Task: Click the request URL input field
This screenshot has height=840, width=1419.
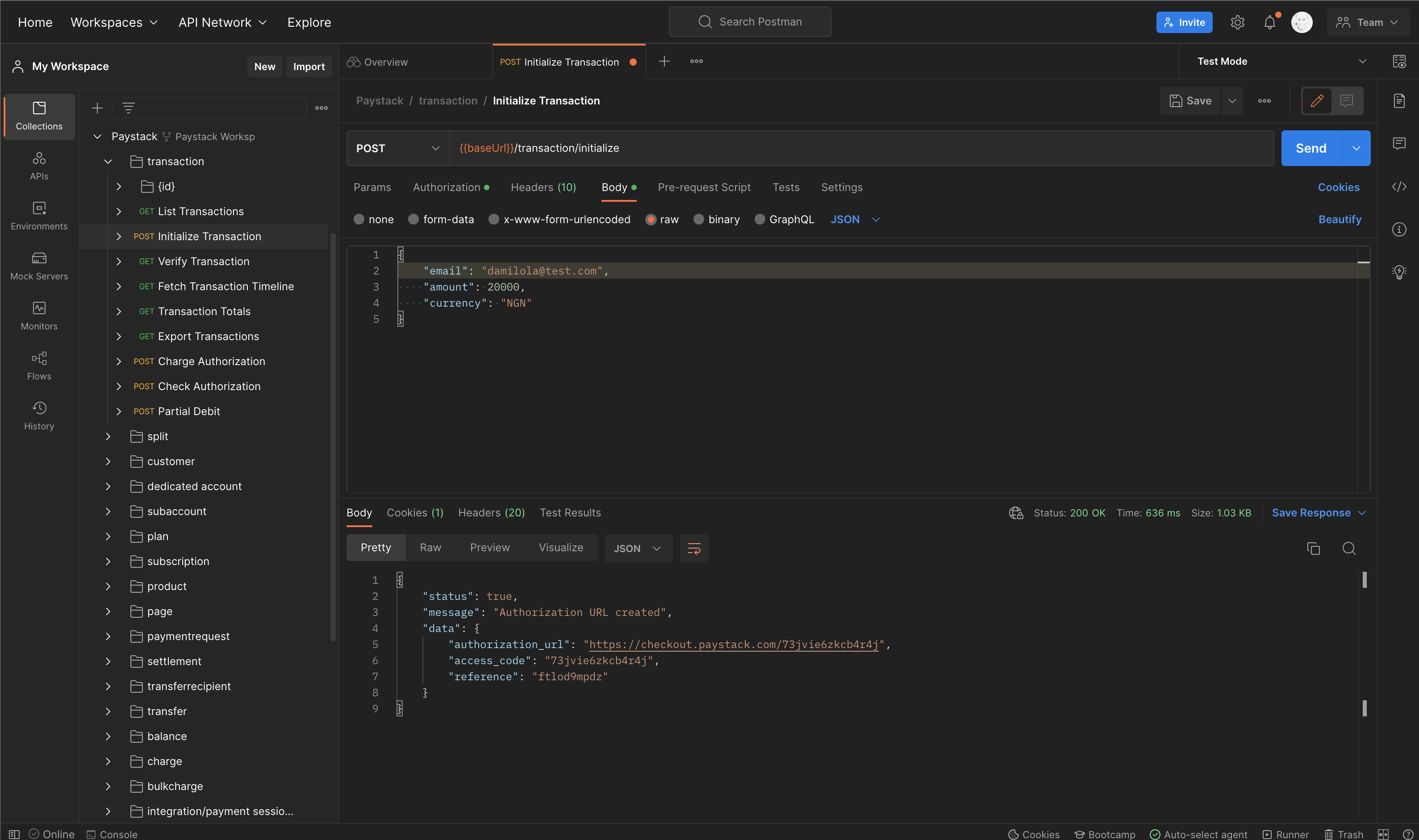Action: pyautogui.click(x=861, y=148)
